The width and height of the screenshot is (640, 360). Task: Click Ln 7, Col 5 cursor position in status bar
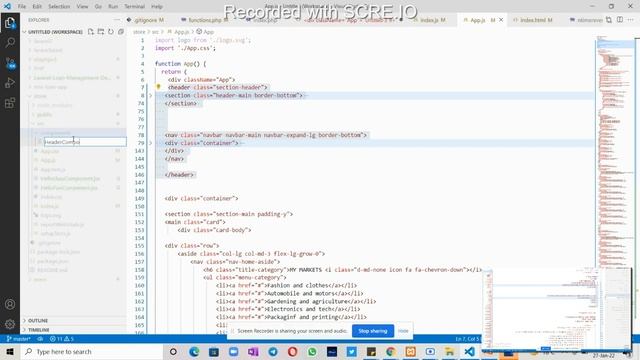coord(467,339)
